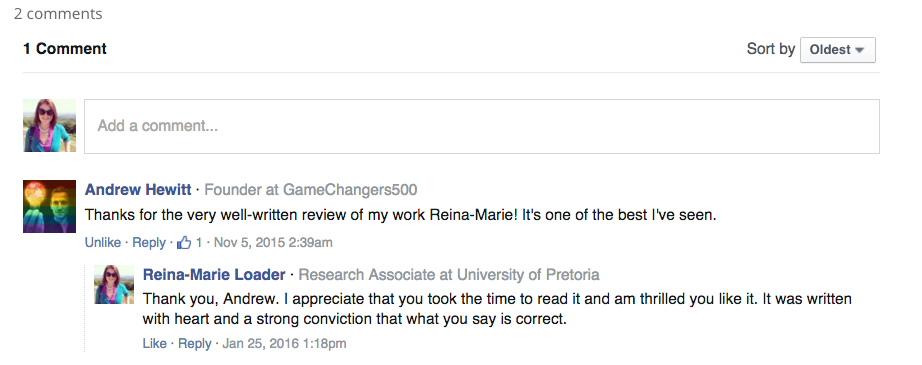Open Reina-Marie Loader's profile name link
Viewport: 922px width, 365px height.
click(214, 274)
